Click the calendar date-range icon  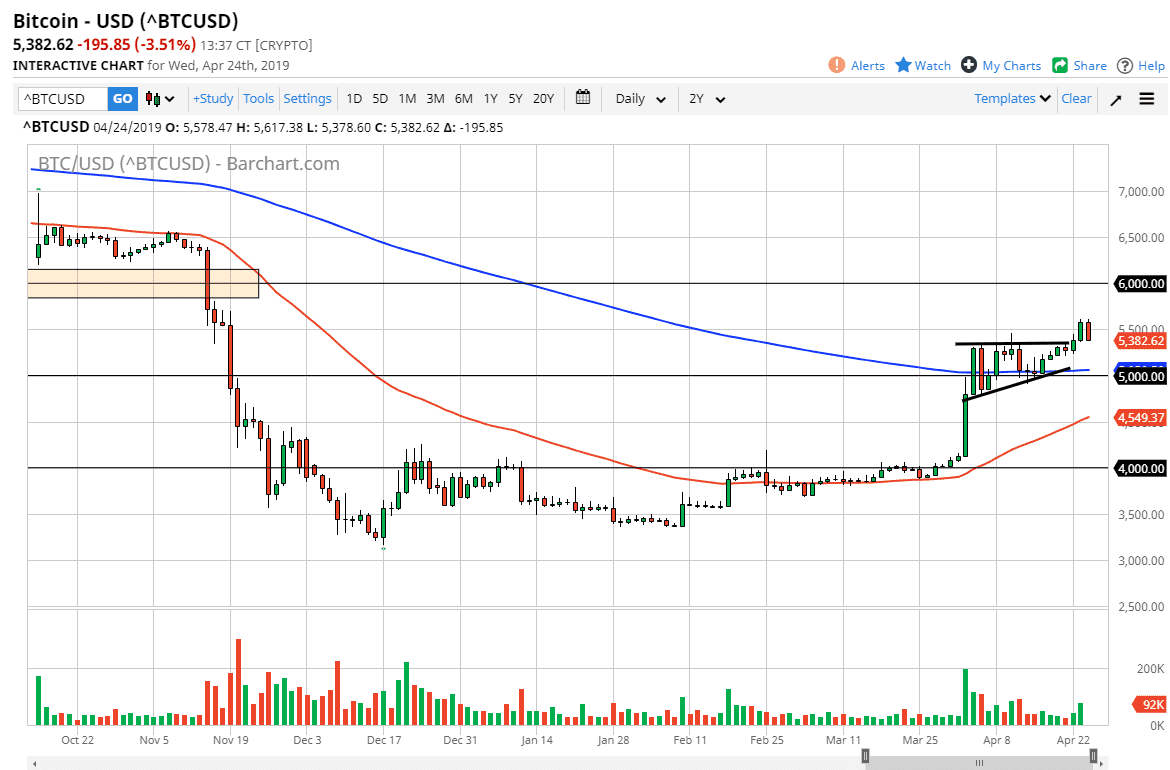tap(583, 98)
